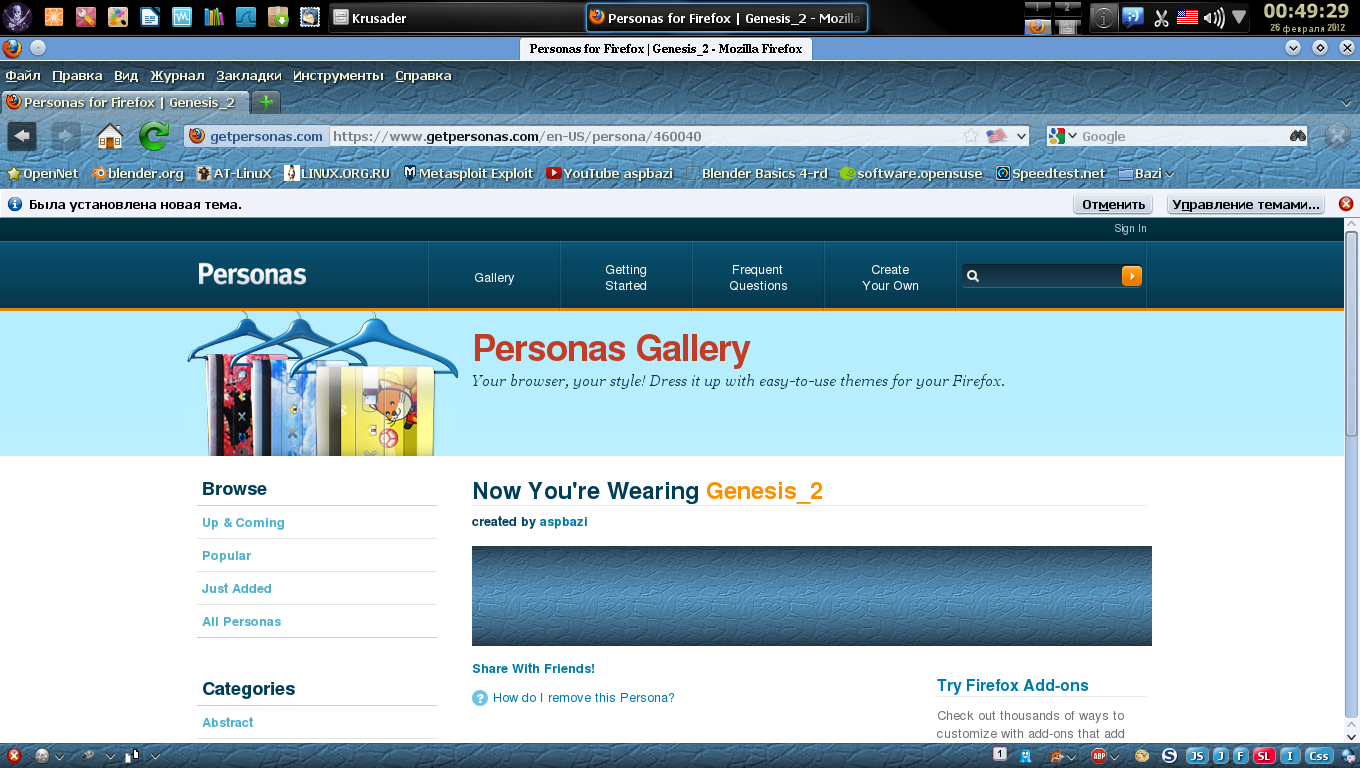Open the Правка menu

[x=77, y=76]
